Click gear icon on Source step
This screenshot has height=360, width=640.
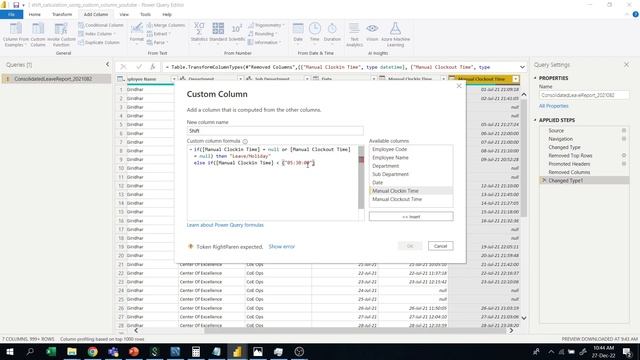pyautogui.click(x=624, y=131)
